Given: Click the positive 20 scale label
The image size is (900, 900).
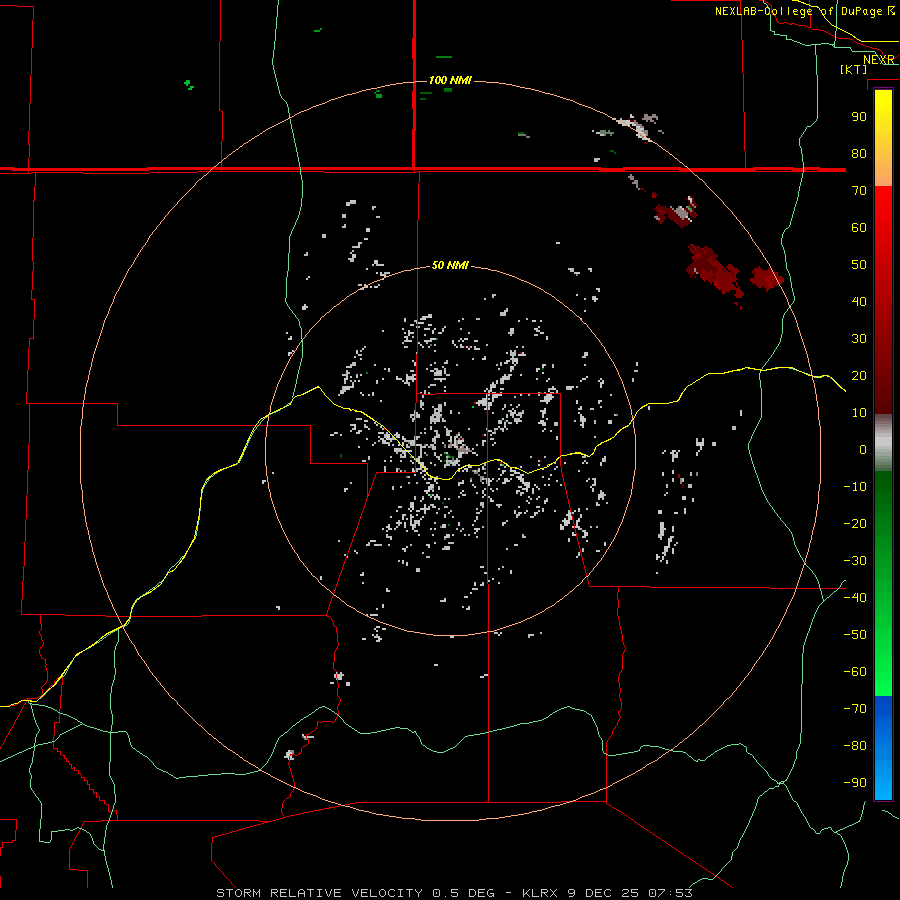Looking at the screenshot, I should click(x=859, y=376).
